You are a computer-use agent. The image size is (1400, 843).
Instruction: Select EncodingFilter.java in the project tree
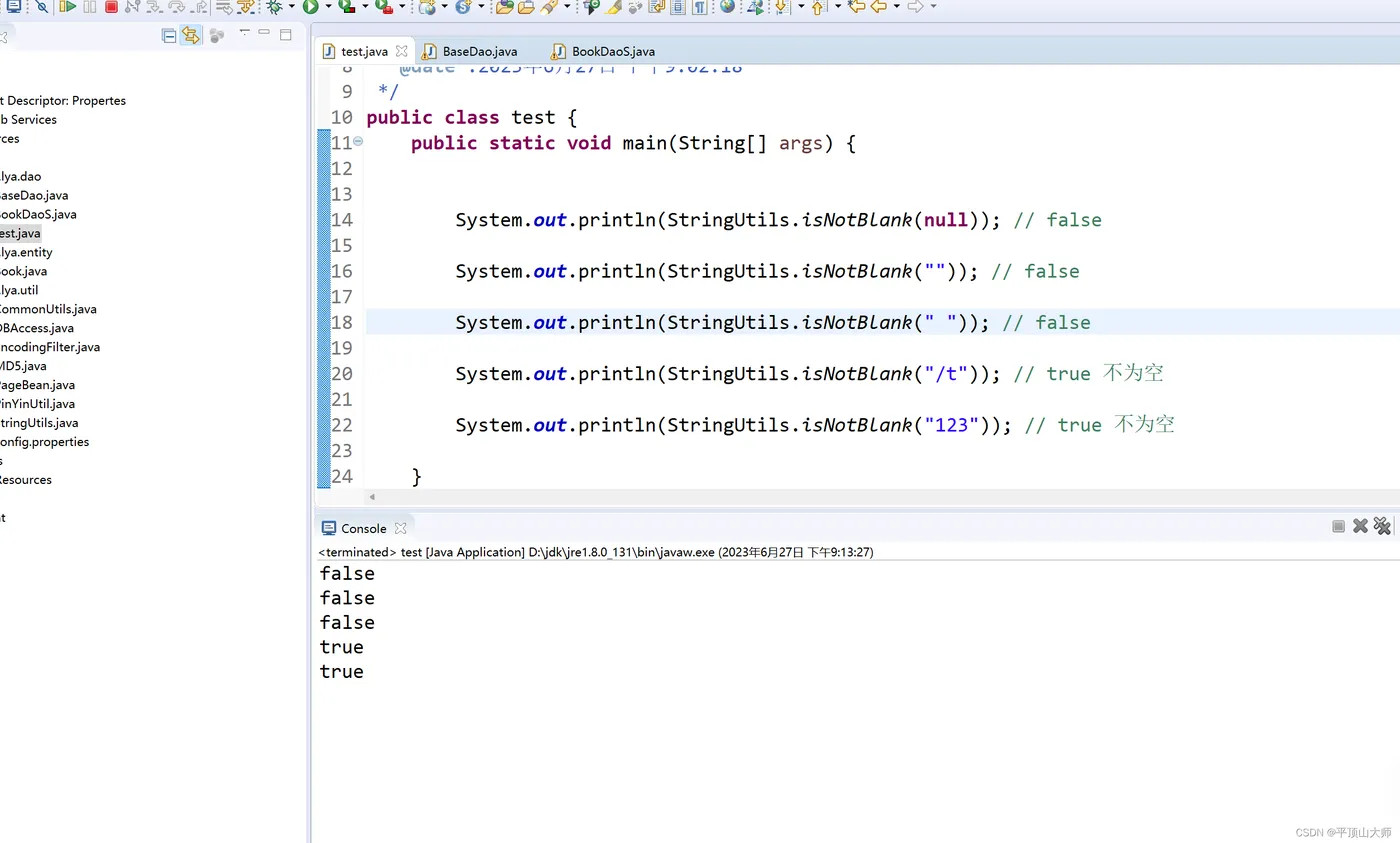[50, 347]
